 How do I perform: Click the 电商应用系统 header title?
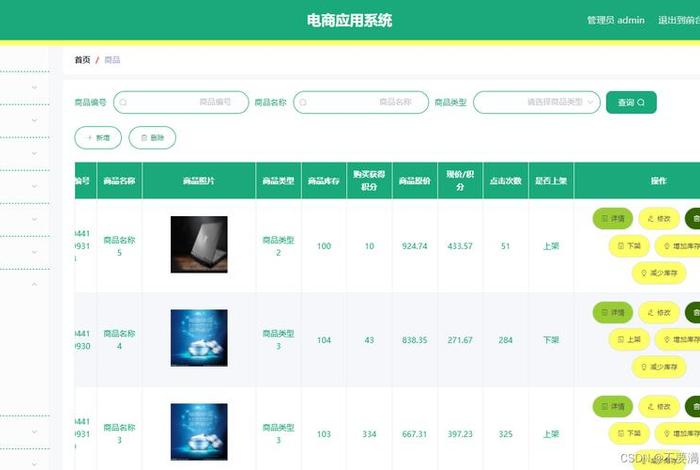[x=349, y=21]
